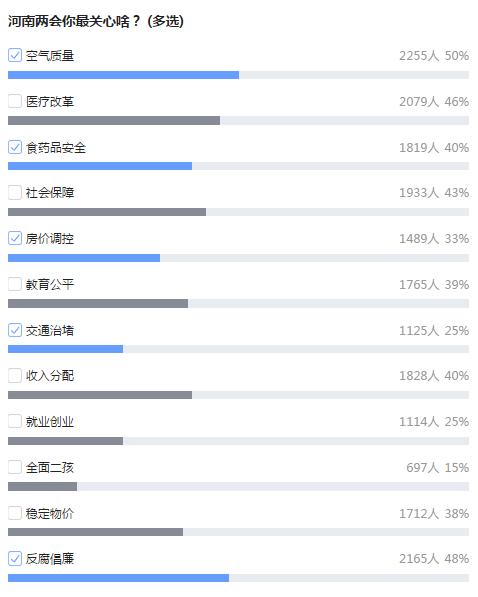Uncheck the 反腐倡廉 checkbox

tap(15, 559)
